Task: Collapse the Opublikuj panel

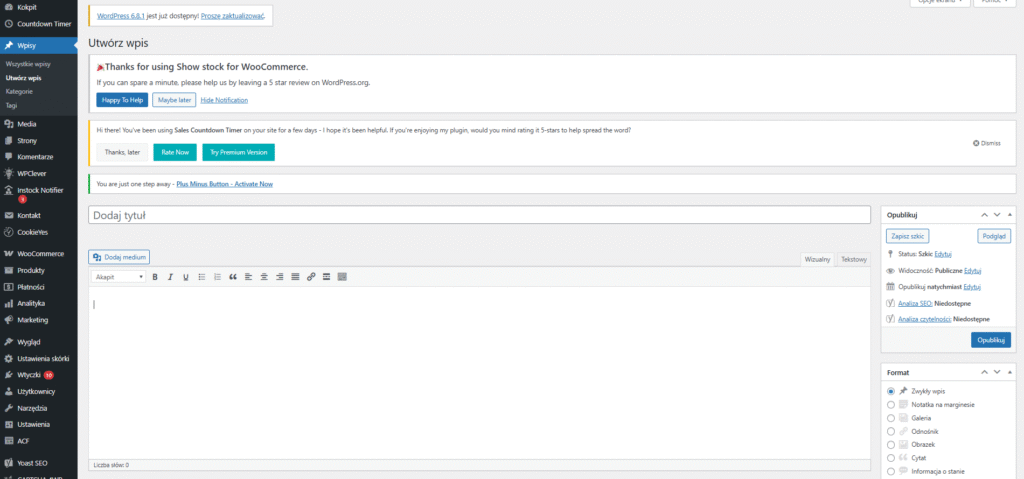Action: click(x=1010, y=215)
